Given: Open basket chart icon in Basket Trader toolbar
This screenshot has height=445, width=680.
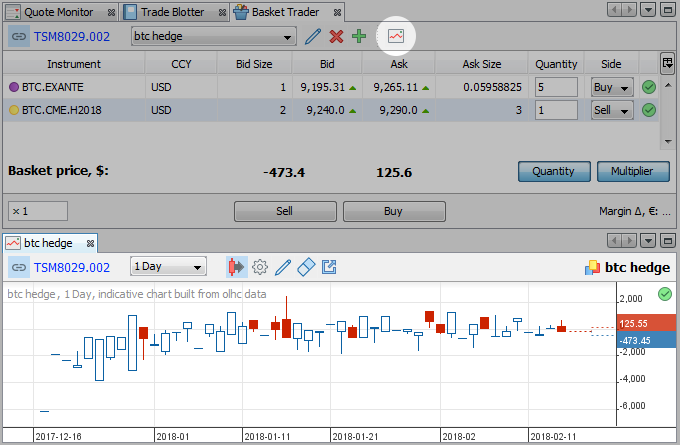Looking at the screenshot, I should (396, 36).
